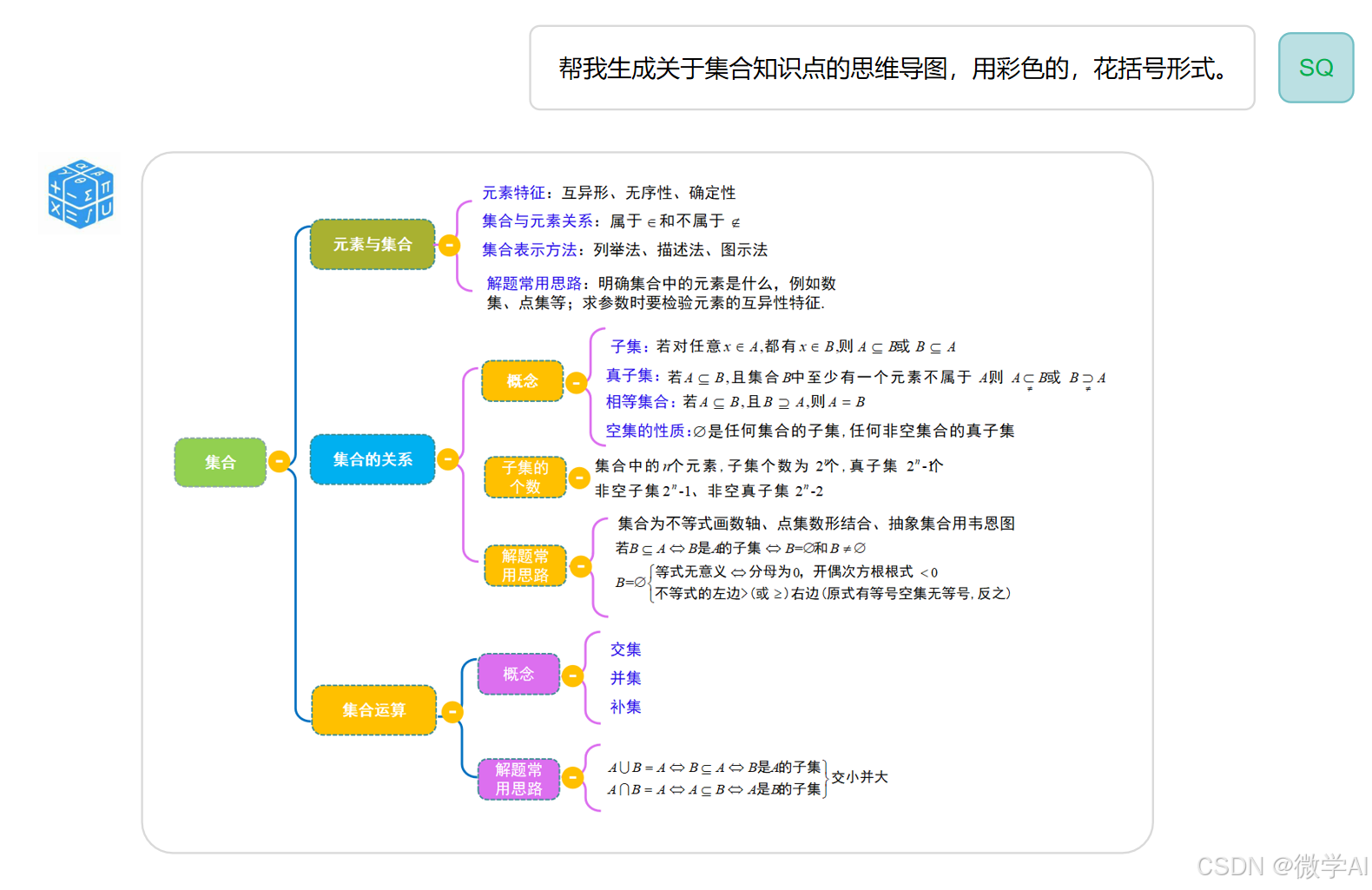Click the user prompt message bubble

[893, 68]
